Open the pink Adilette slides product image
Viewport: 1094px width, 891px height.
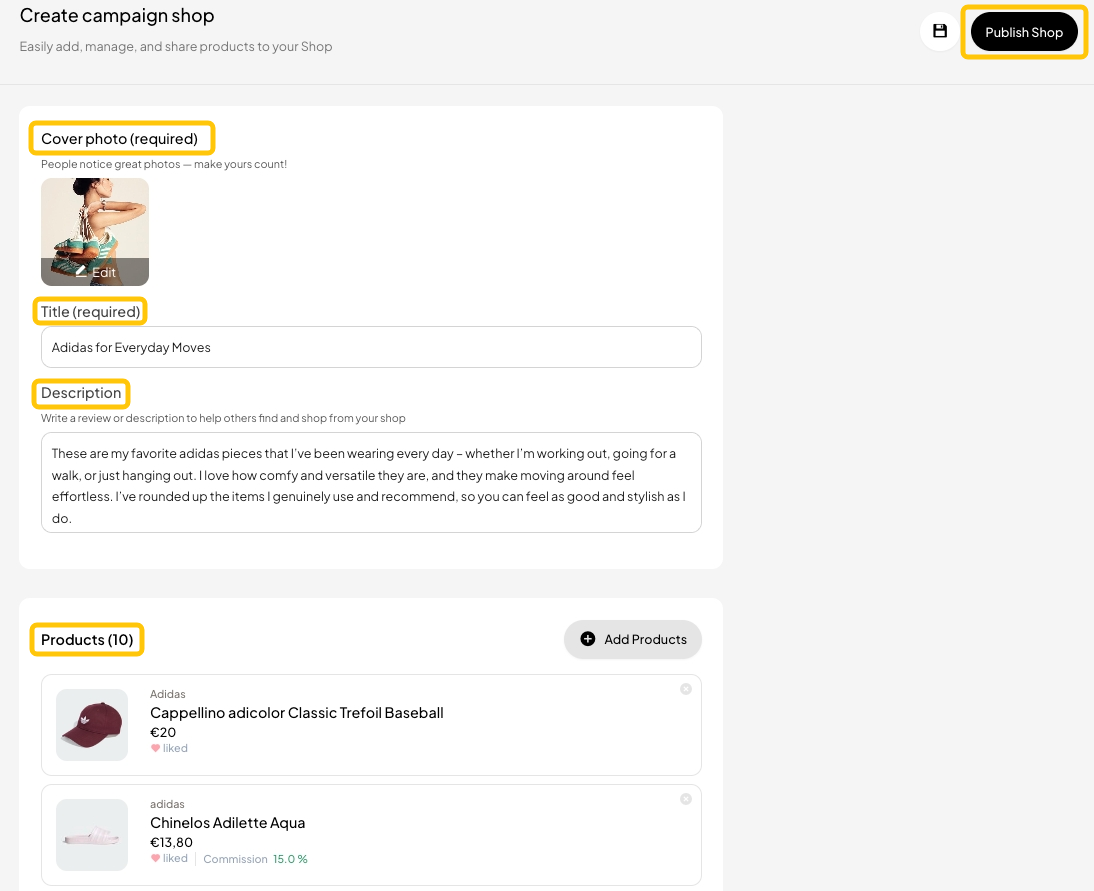point(92,835)
